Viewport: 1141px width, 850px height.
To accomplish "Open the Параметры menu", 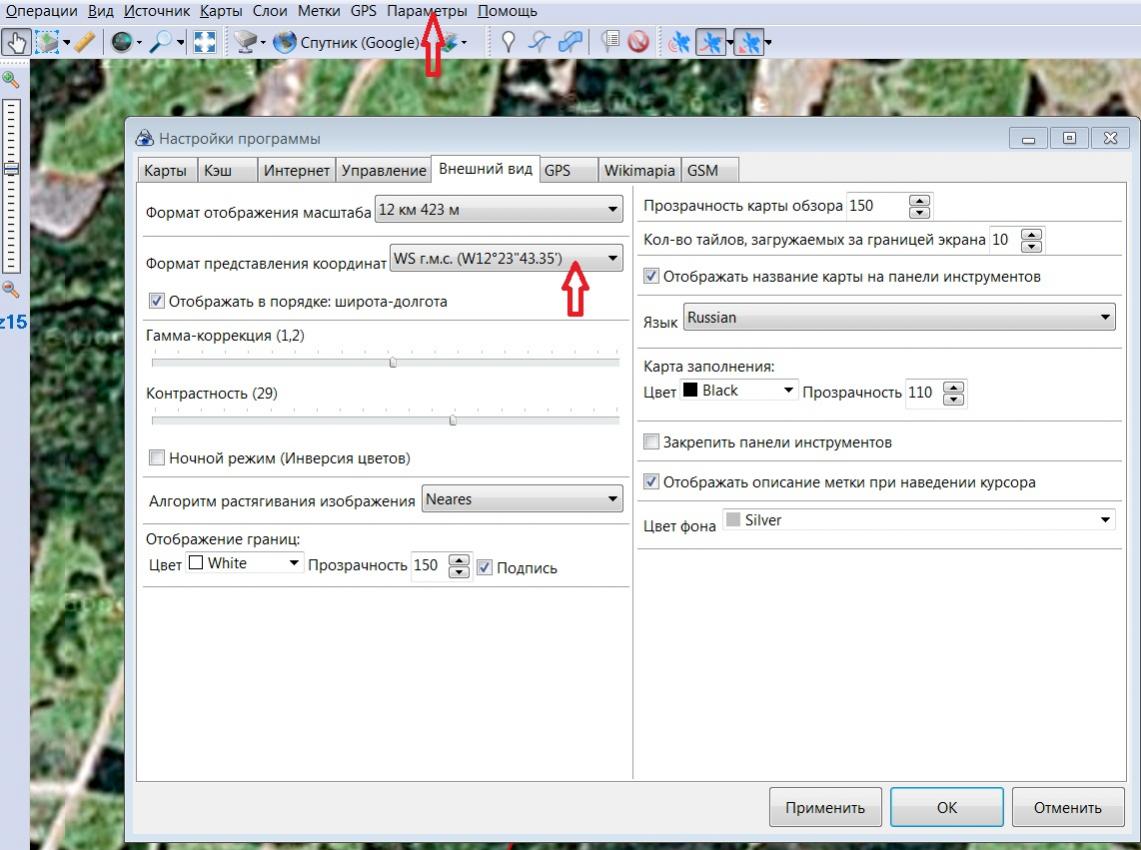I will click(426, 11).
